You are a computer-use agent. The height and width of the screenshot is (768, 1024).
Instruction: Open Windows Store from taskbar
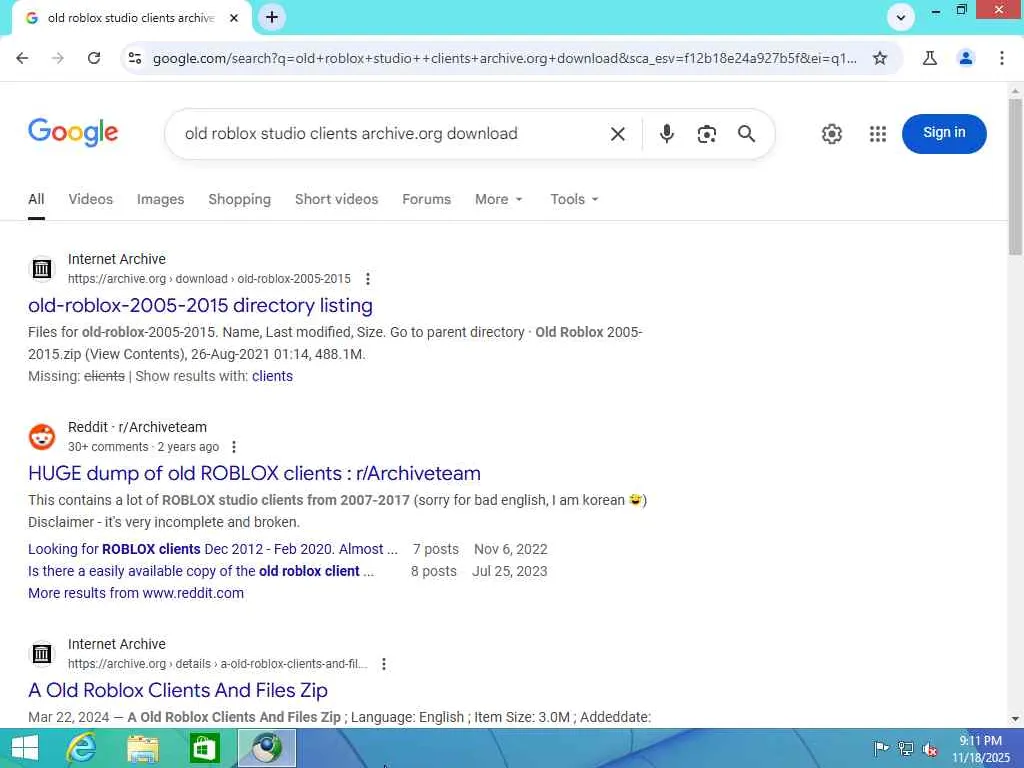pyautogui.click(x=204, y=748)
